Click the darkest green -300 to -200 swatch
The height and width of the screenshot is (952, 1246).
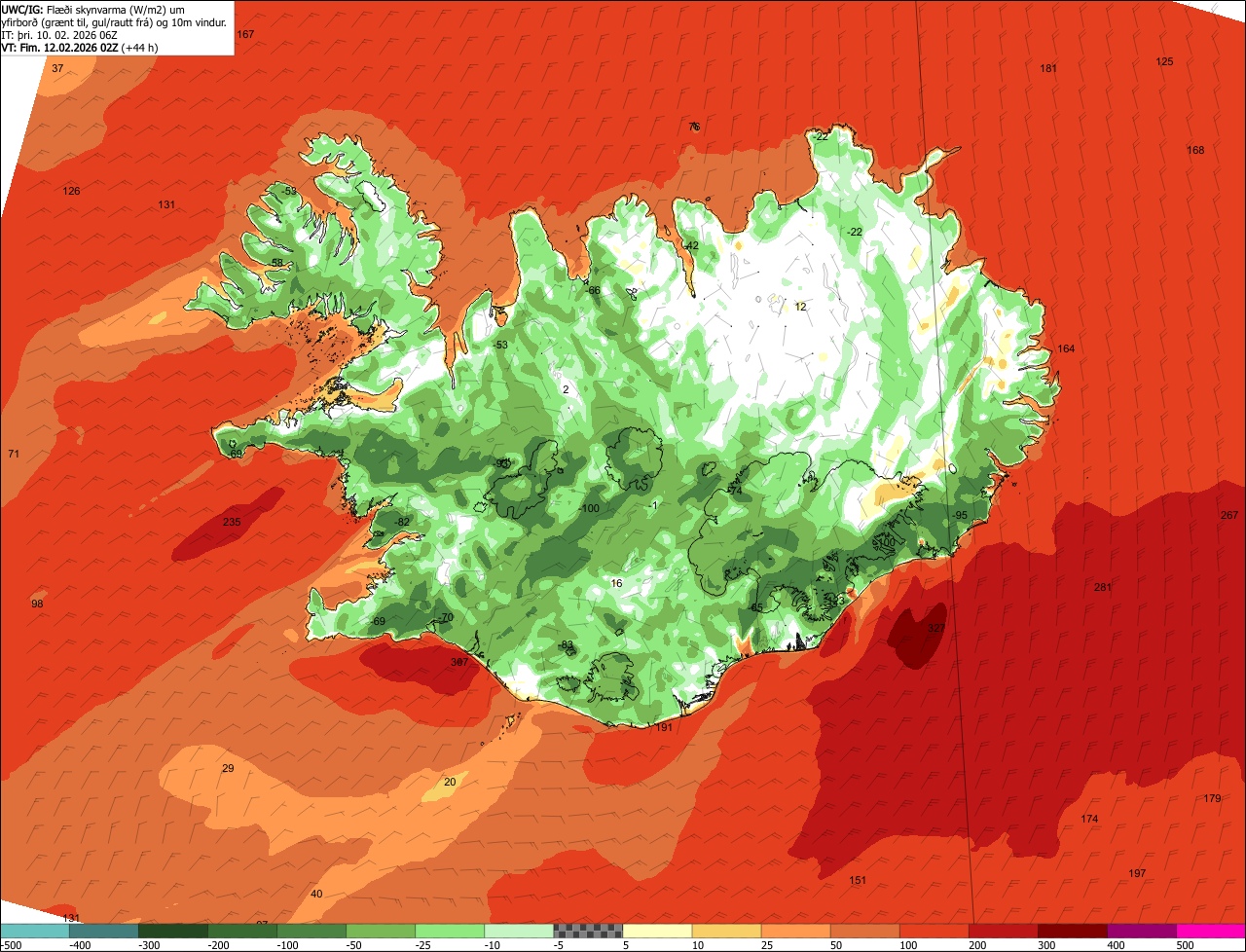[x=173, y=931]
